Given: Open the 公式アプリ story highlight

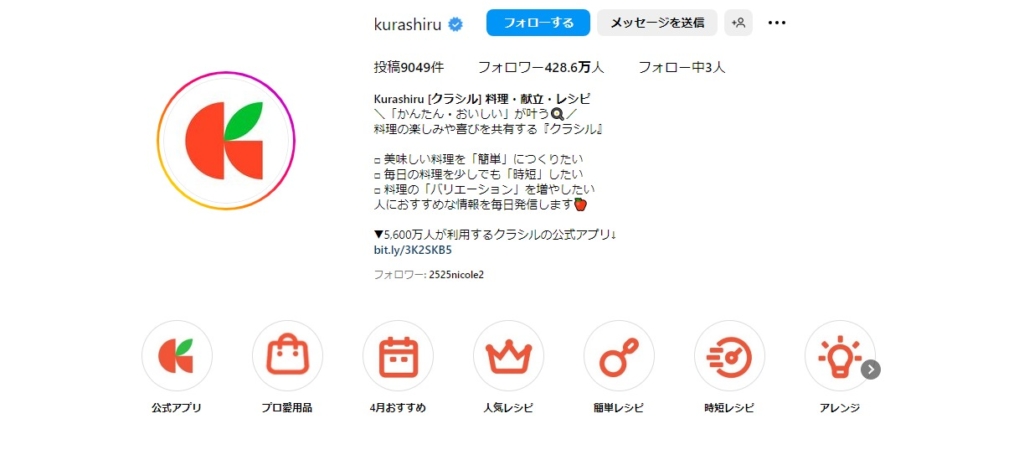Looking at the screenshot, I should 176,356.
